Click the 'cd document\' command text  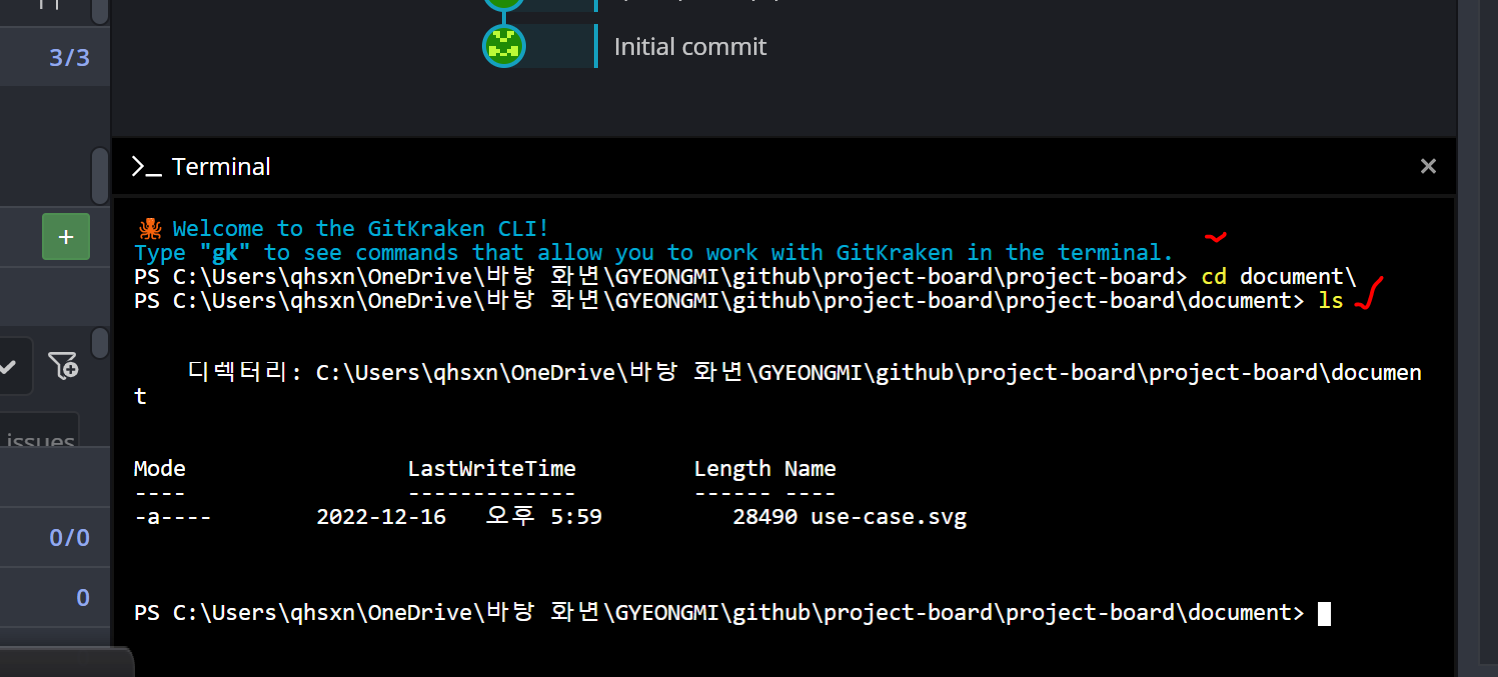1278,276
